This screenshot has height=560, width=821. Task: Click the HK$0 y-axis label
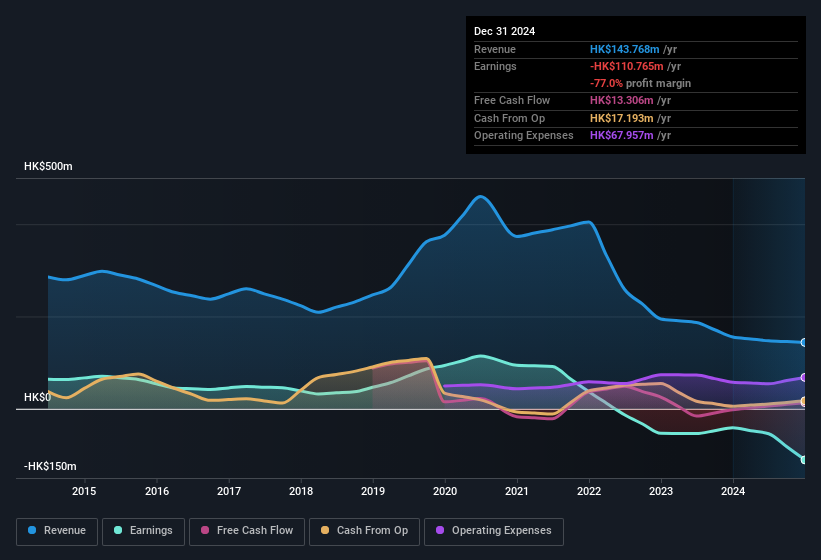coord(38,397)
